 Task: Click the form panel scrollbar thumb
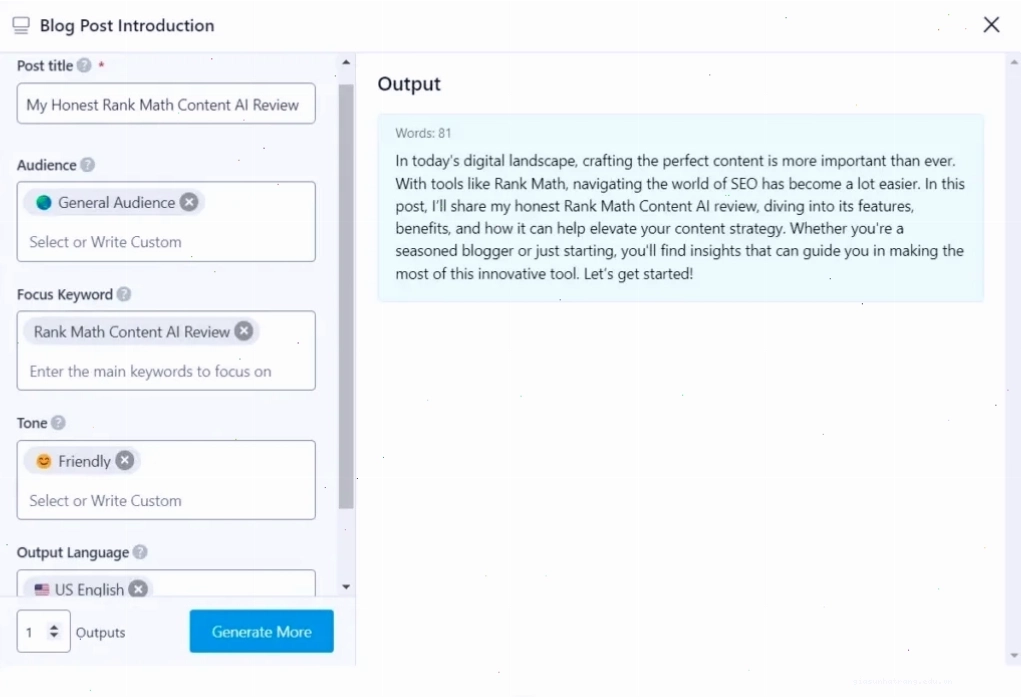coord(346,296)
